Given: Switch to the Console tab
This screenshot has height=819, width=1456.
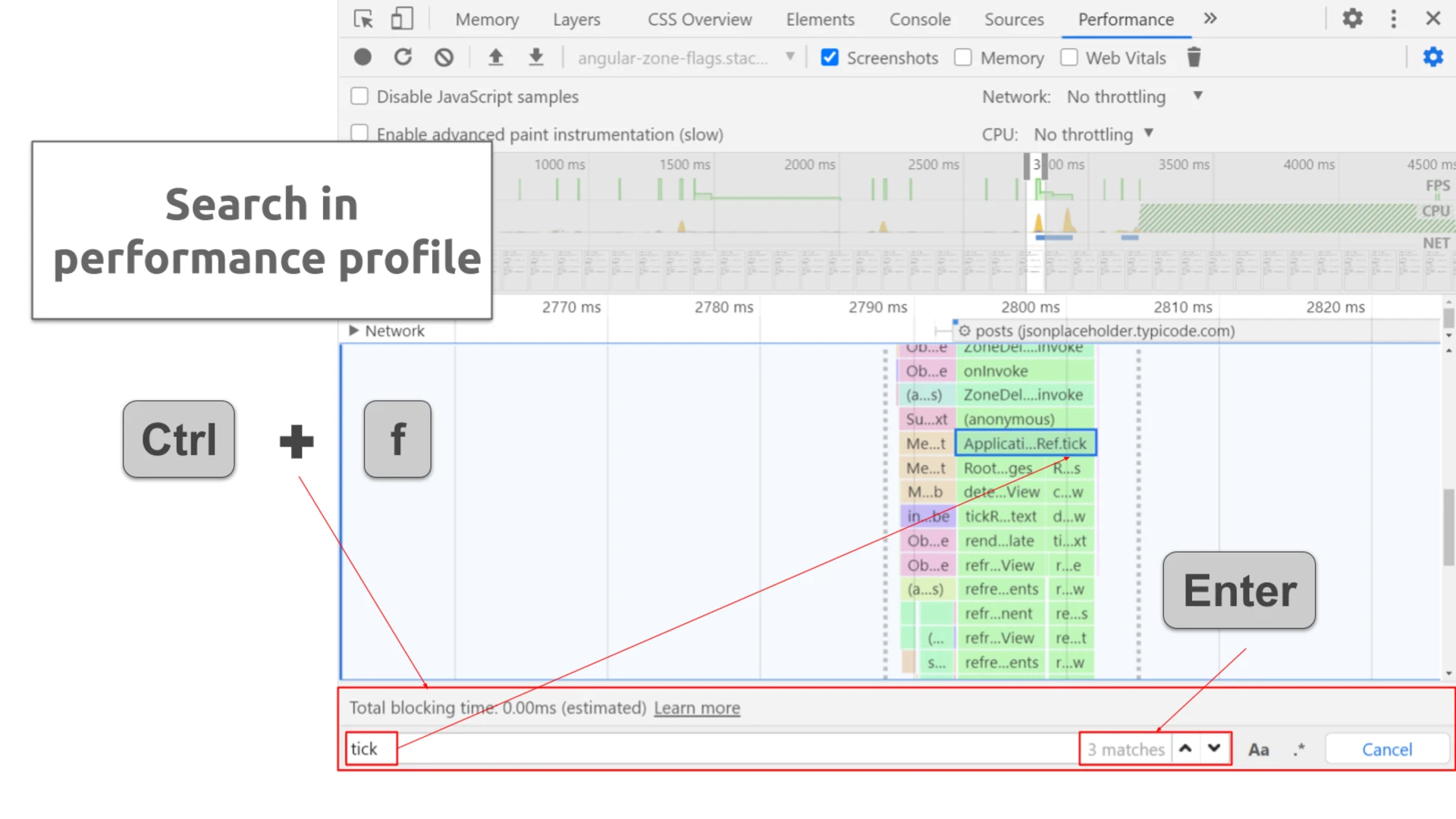Looking at the screenshot, I should 920,20.
